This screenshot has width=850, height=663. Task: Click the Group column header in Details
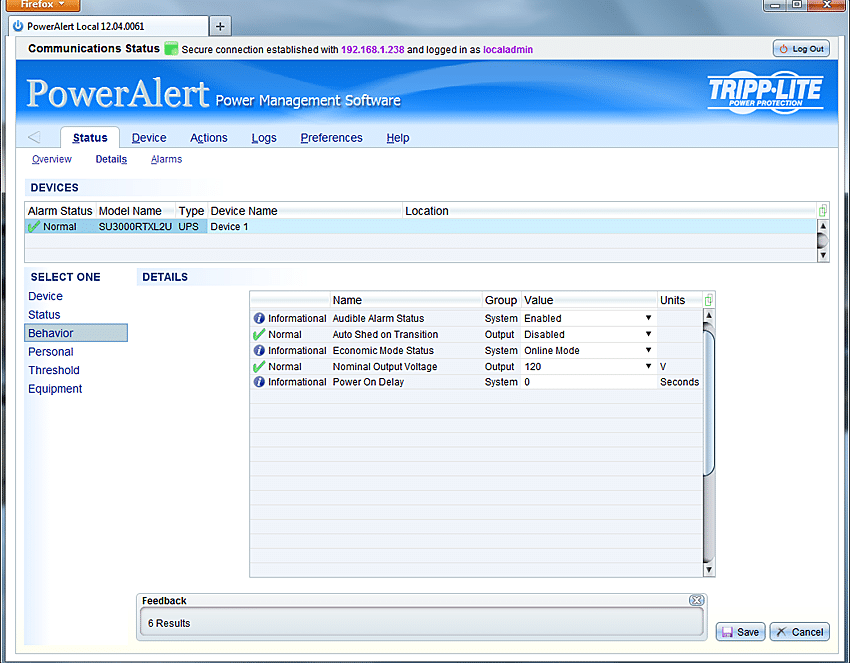(501, 300)
